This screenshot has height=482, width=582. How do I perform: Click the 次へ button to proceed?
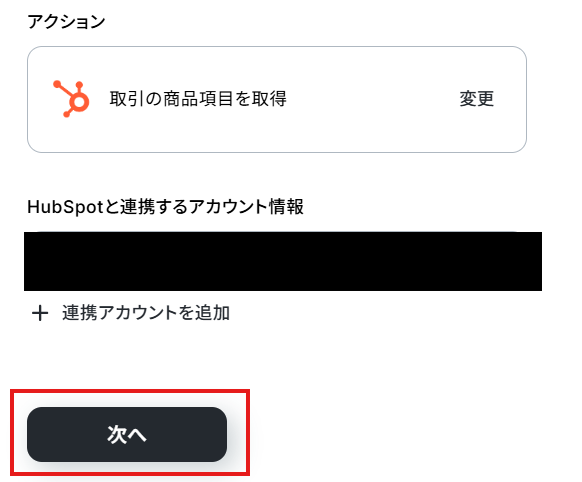coord(127,435)
